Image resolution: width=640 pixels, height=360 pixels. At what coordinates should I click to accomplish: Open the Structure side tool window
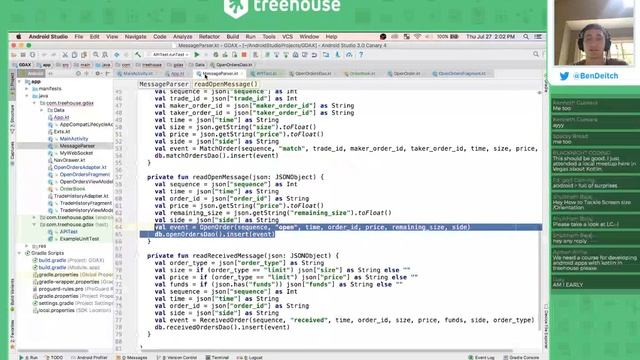[x=12, y=119]
